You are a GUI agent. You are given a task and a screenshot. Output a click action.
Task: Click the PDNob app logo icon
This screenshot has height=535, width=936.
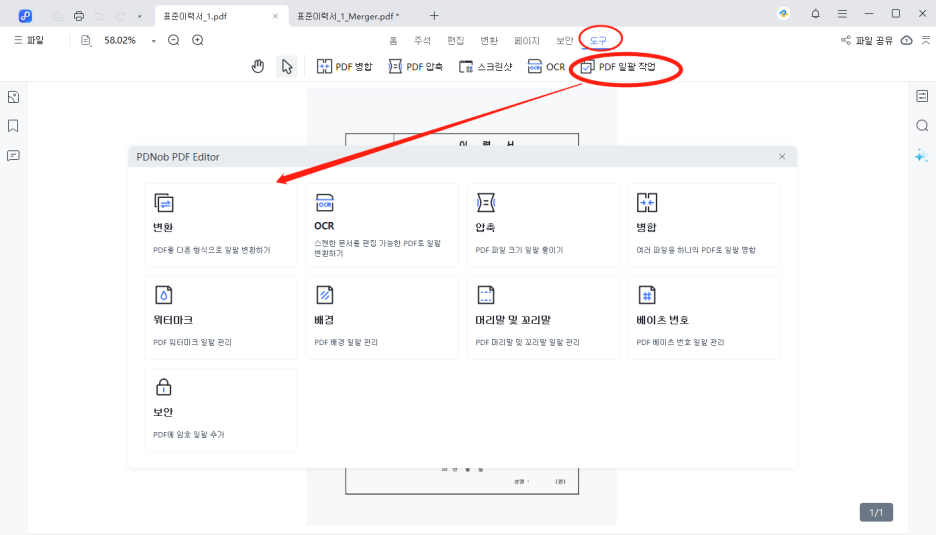coord(25,16)
